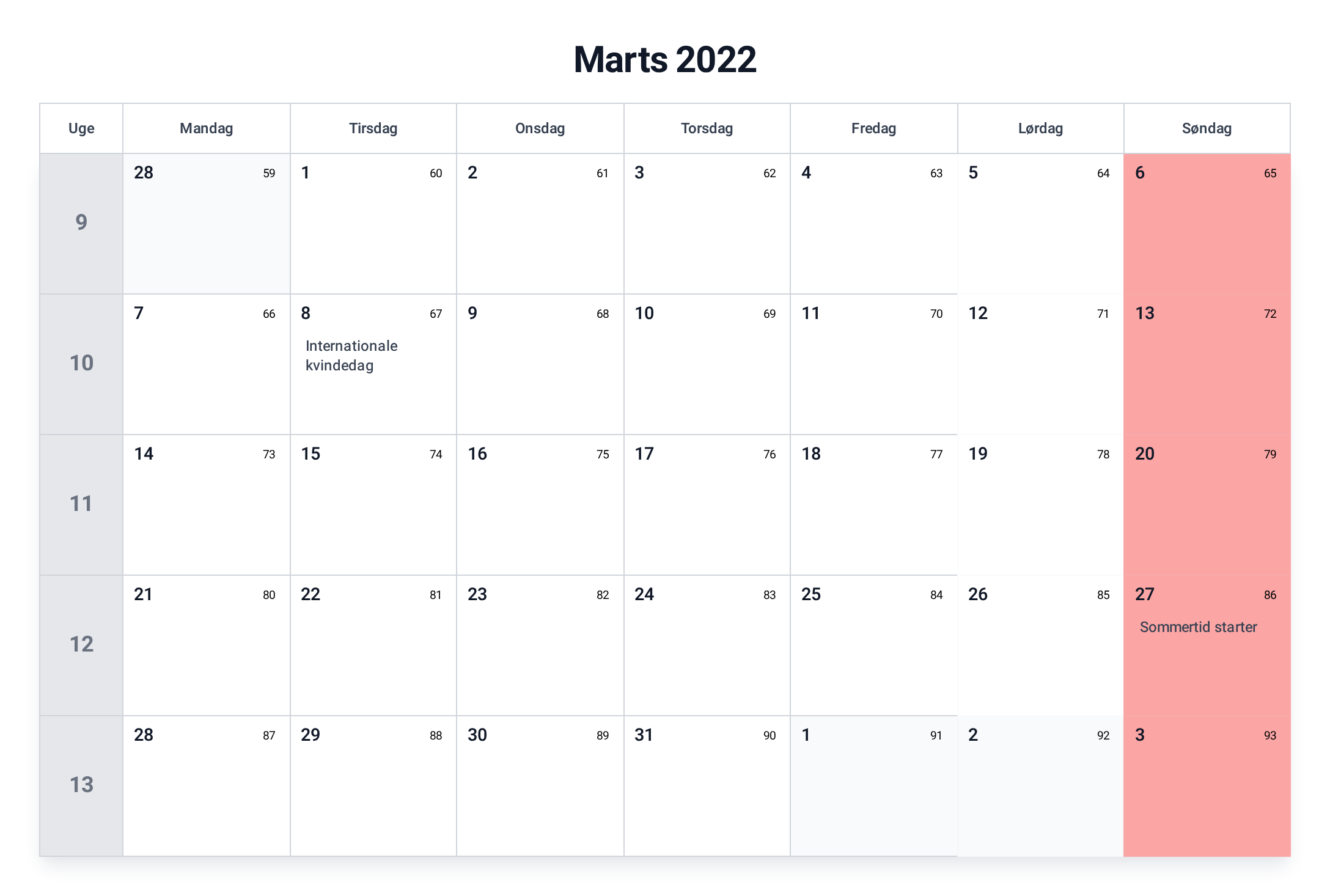Open the Sommertid starter event
This screenshot has width=1330, height=896.
[1198, 627]
